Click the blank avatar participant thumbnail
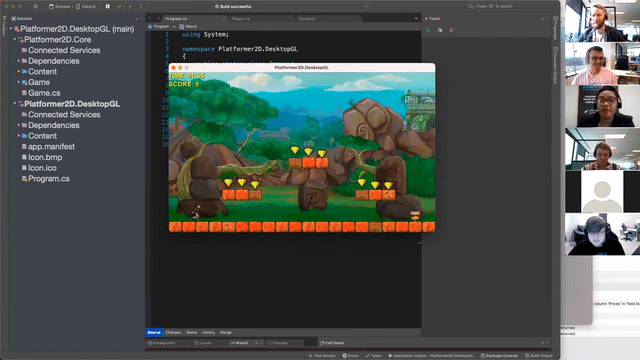Viewport: 640px width, 360px height. (602, 191)
